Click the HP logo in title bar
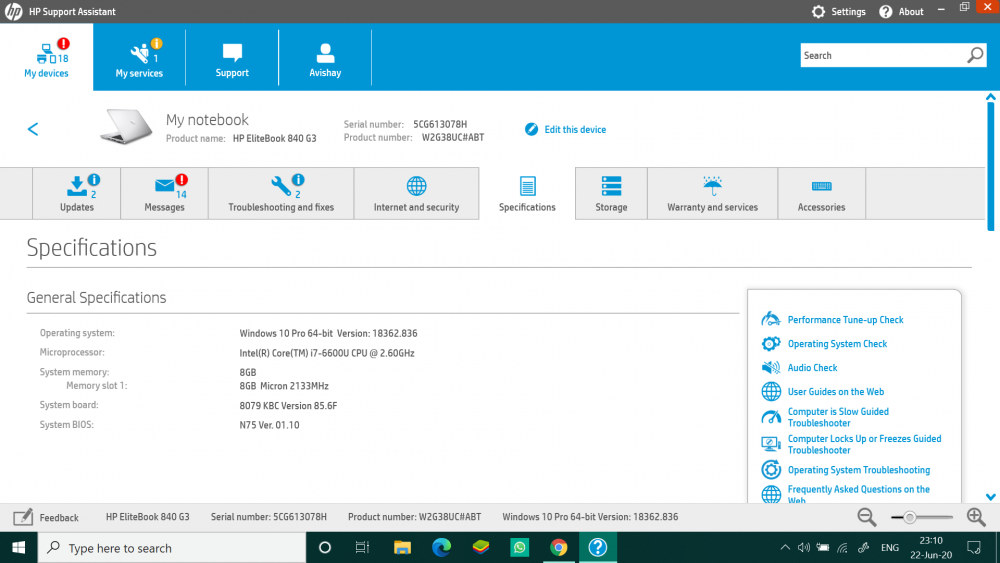The image size is (1000, 563). click(x=13, y=11)
